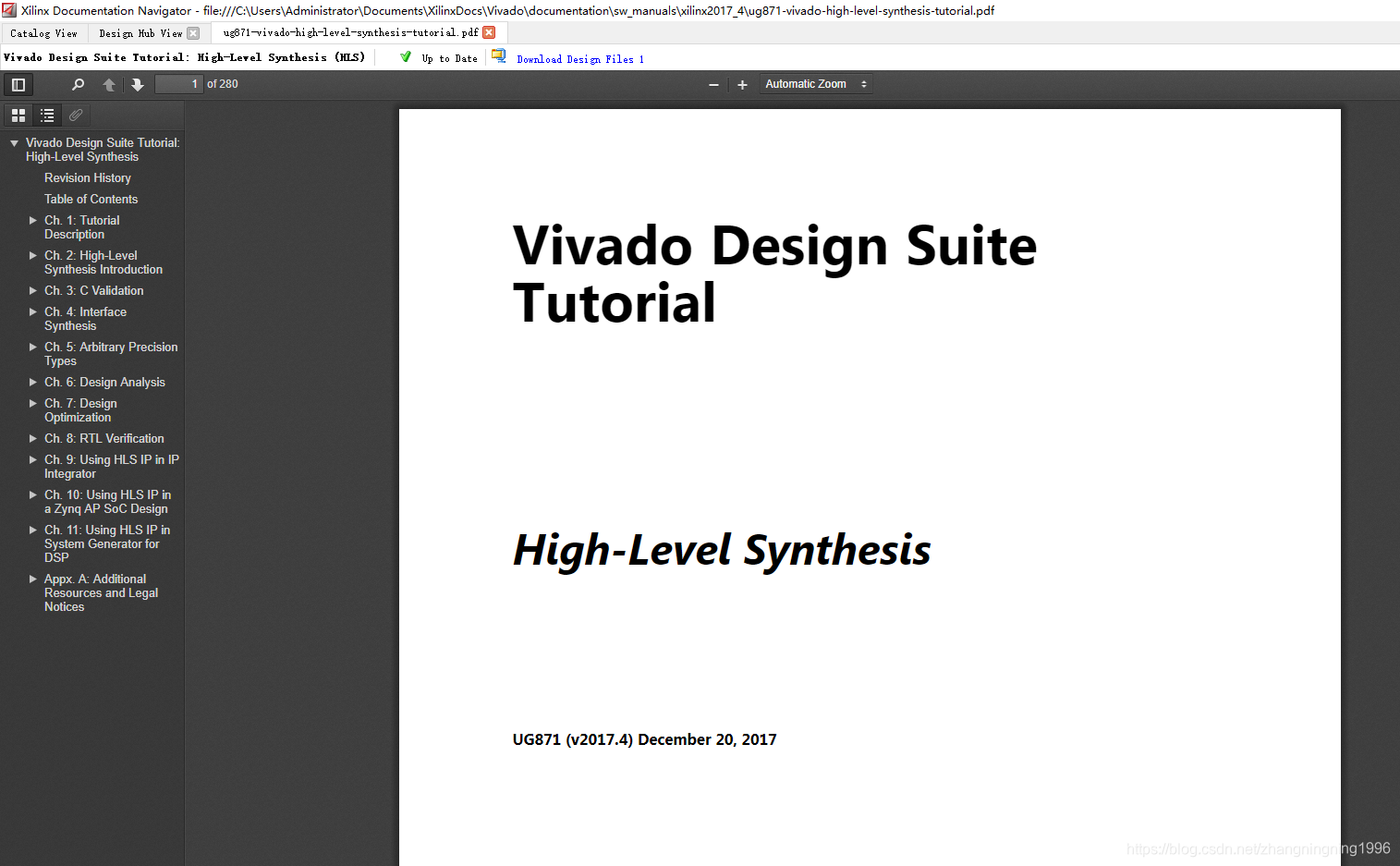This screenshot has width=1400, height=866.
Task: Click 'UG871 (v2017.4) December 20, 2017' text
Action: (x=644, y=739)
